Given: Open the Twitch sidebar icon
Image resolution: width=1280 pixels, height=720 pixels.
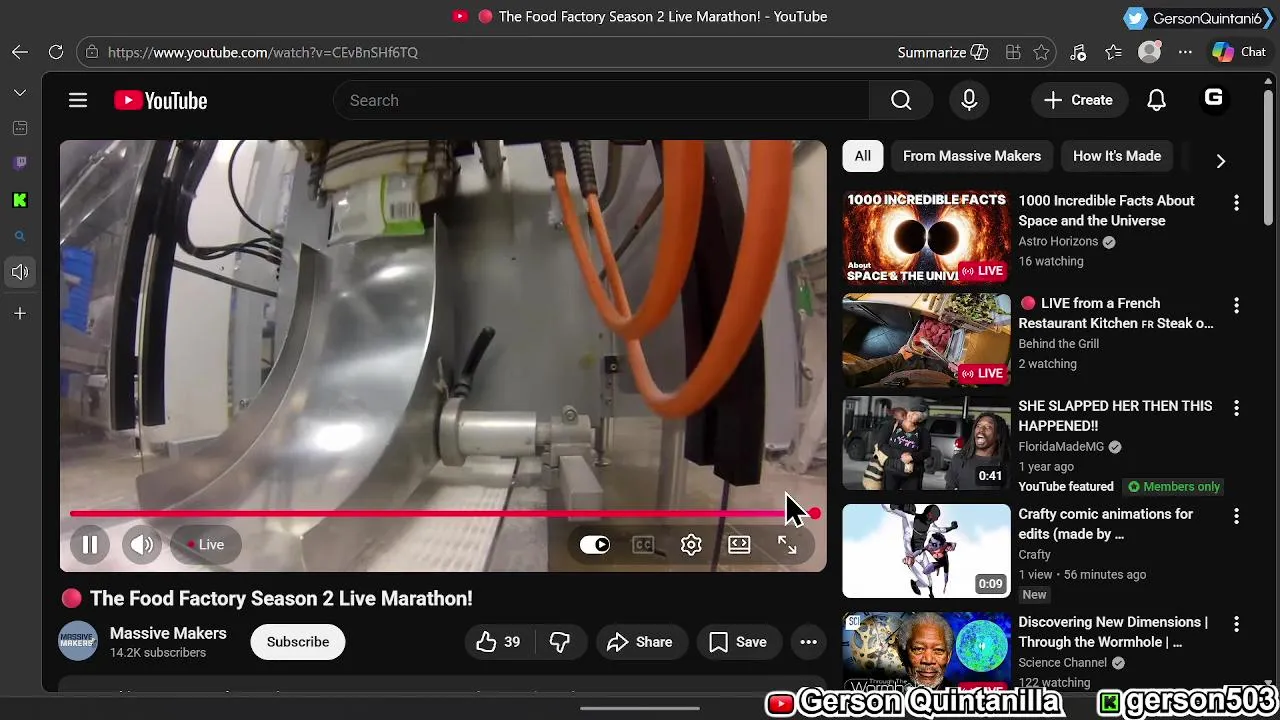Looking at the screenshot, I should (20, 163).
